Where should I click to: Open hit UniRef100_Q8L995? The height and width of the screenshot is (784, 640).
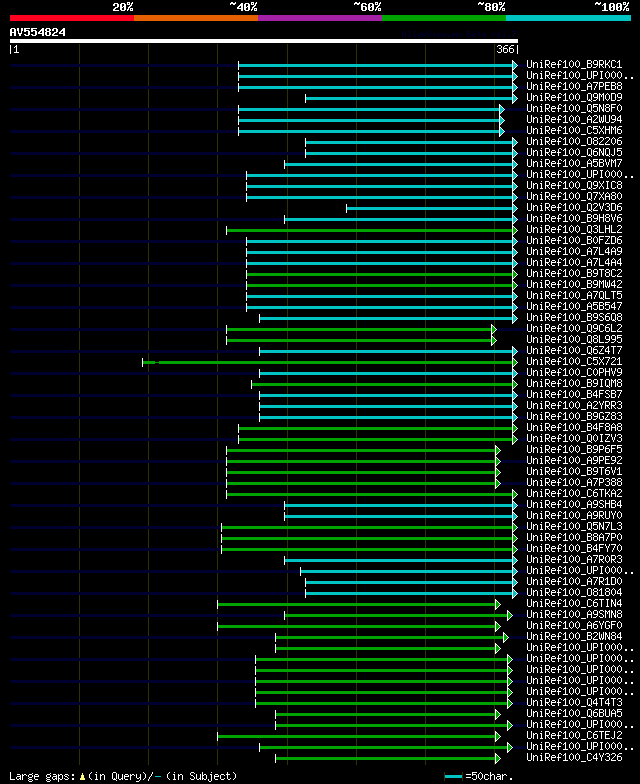coord(574,340)
